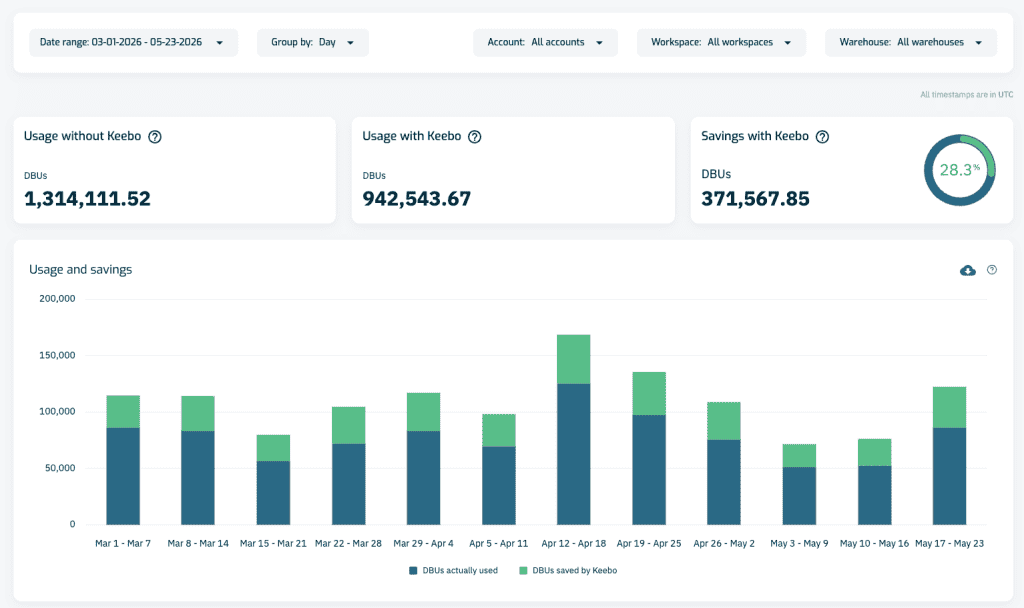Select the 200,000 y-axis label
Screen dimensions: 1024x608
[x=57, y=298]
